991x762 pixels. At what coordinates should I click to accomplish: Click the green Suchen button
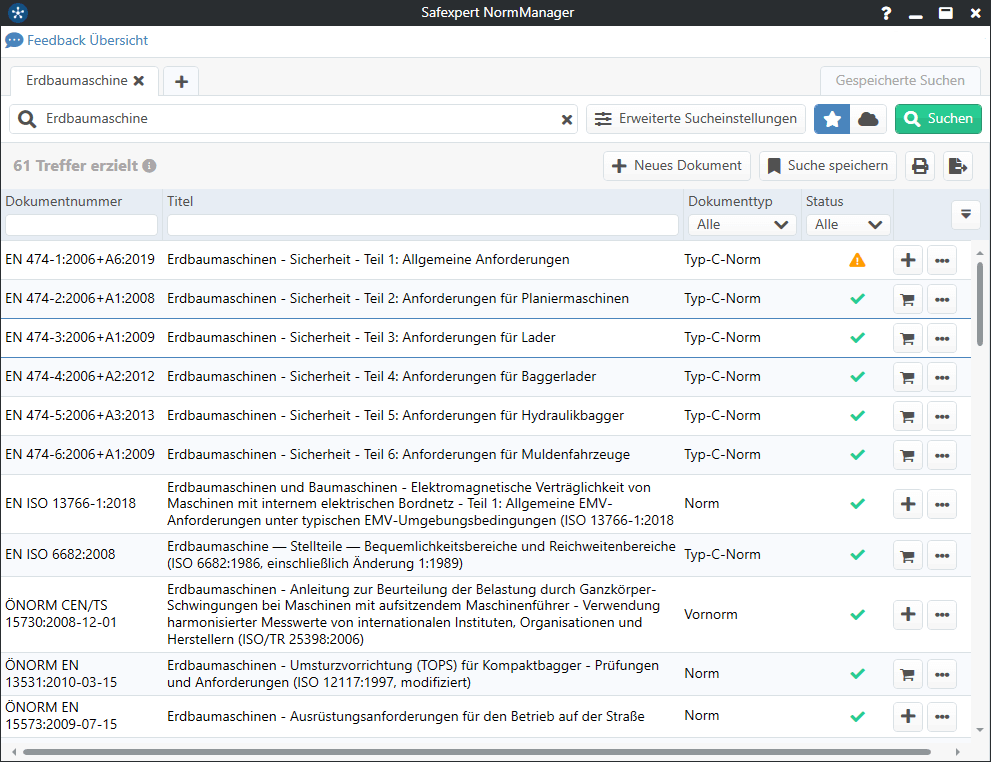coord(938,119)
